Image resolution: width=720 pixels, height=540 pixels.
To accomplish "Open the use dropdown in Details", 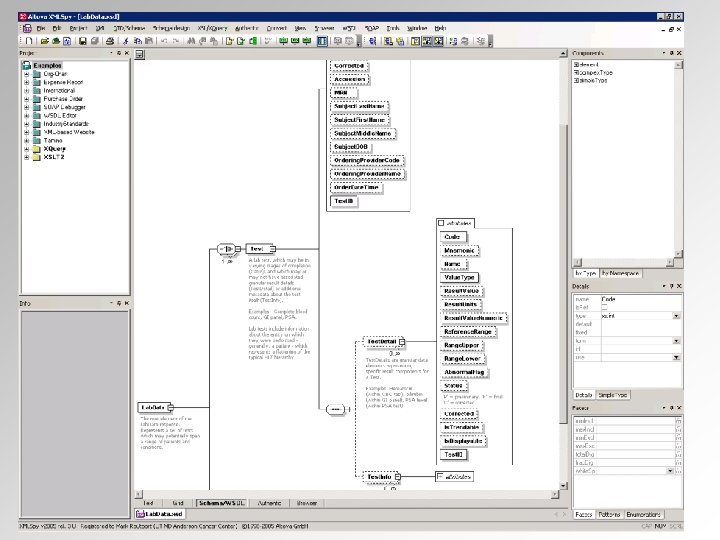I will click(x=676, y=357).
